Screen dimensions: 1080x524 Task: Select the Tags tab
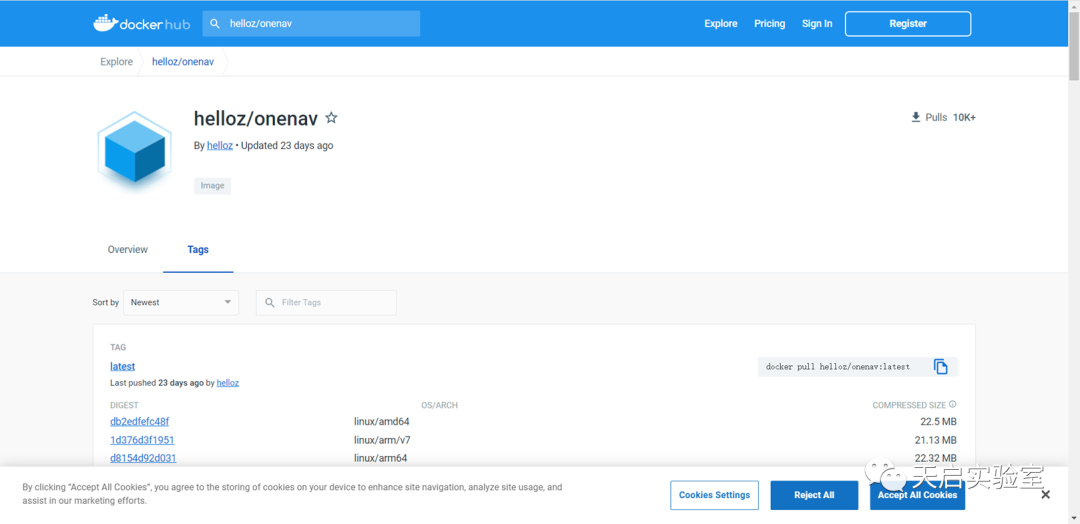click(198, 249)
